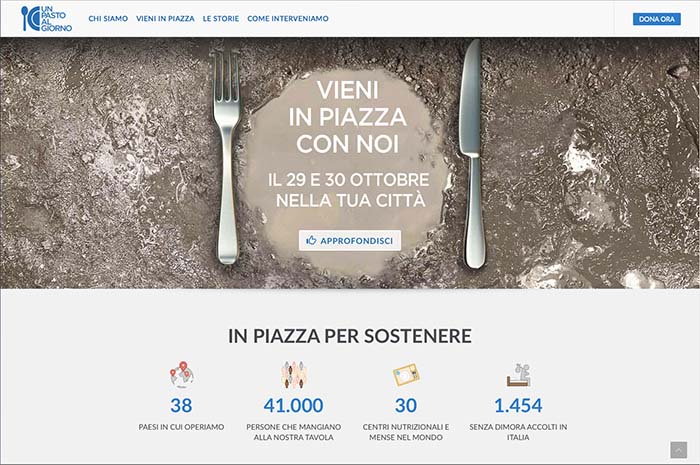Click the plate and placemat icon
Screen dimensions: 700x465
[406, 375]
